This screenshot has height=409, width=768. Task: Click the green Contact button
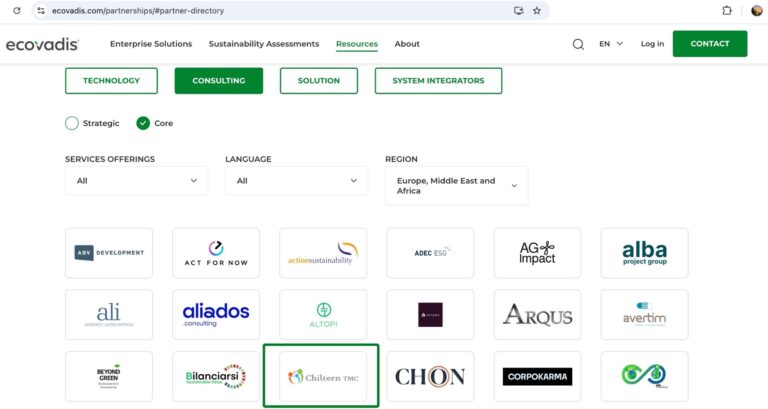point(709,44)
